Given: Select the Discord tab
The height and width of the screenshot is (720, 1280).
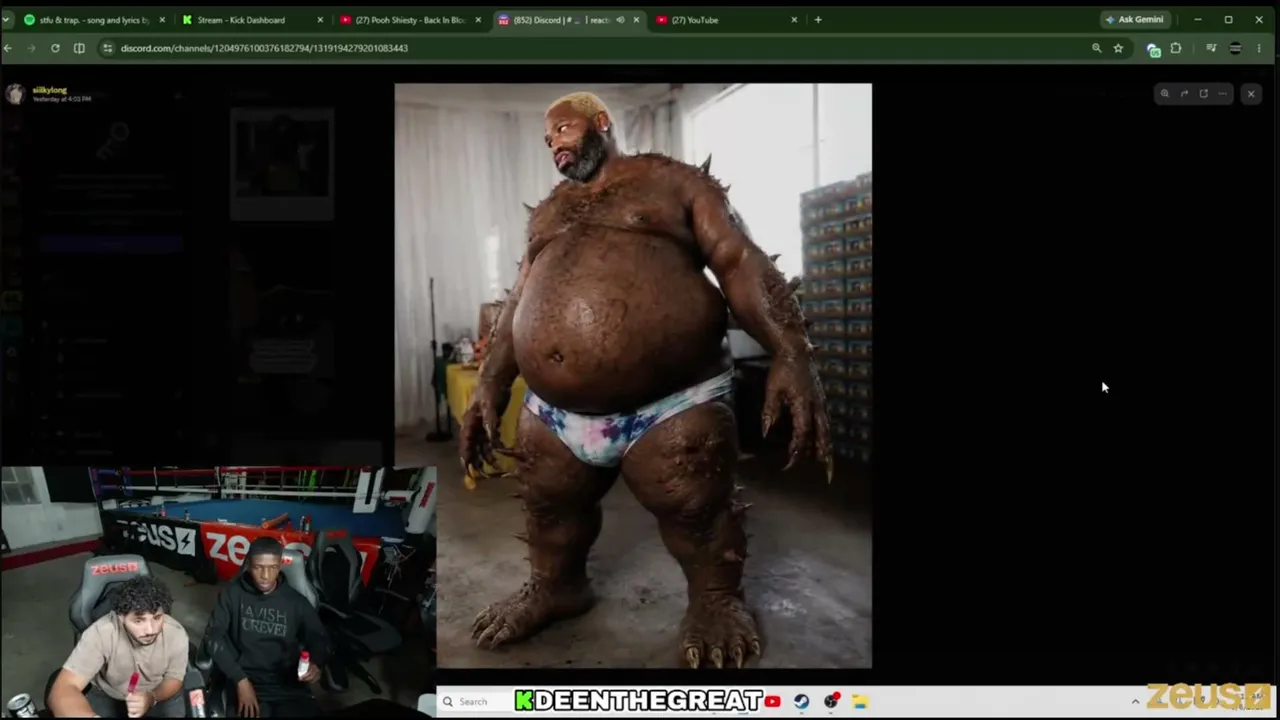Looking at the screenshot, I should point(569,20).
